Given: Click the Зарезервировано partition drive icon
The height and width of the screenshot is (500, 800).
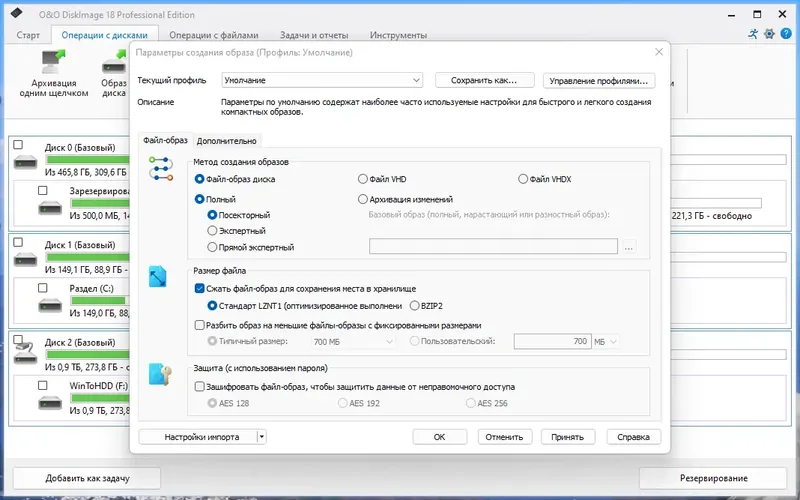Looking at the screenshot, I should click(x=50, y=208).
